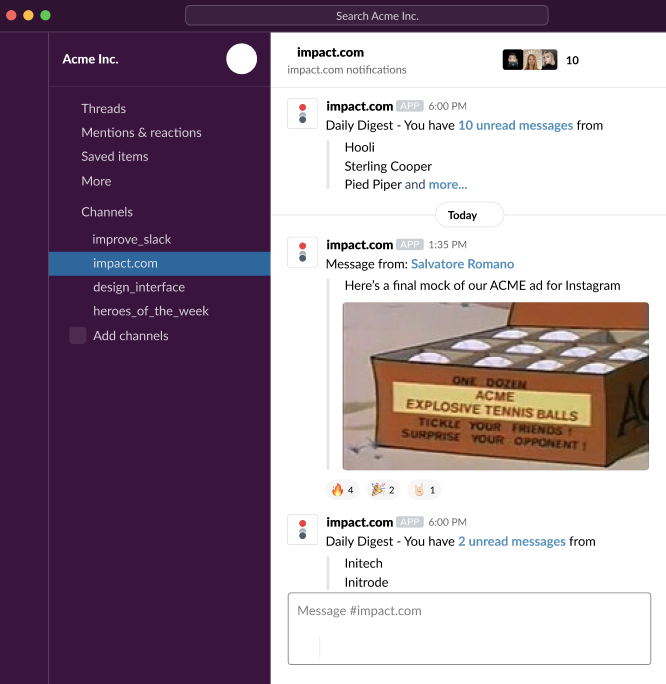
Task: Open Mentions & reactions
Action: (x=141, y=132)
